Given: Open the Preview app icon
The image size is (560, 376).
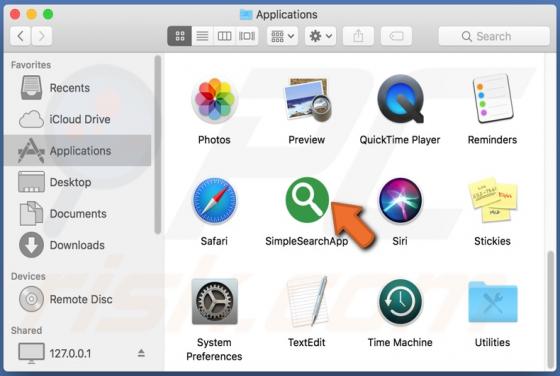Looking at the screenshot, I should (307, 100).
